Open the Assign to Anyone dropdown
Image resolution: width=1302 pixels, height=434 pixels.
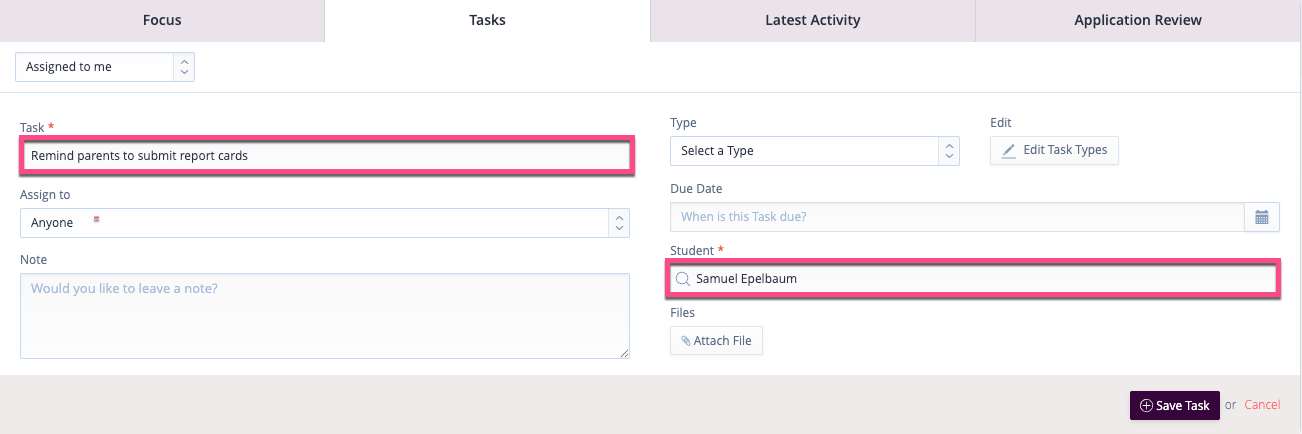tap(325, 223)
